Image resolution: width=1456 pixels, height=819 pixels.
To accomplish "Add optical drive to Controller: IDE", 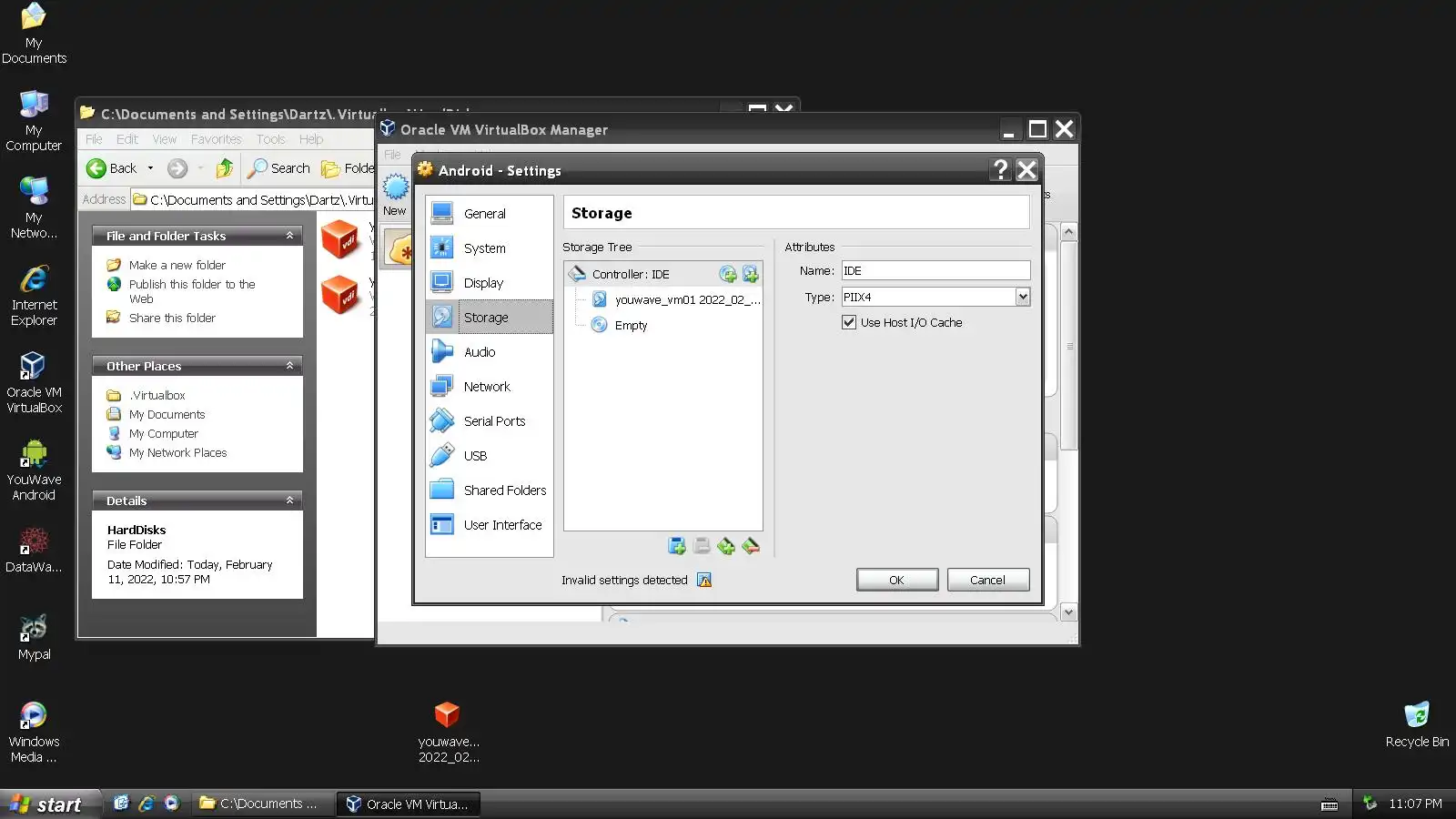I will click(x=727, y=274).
